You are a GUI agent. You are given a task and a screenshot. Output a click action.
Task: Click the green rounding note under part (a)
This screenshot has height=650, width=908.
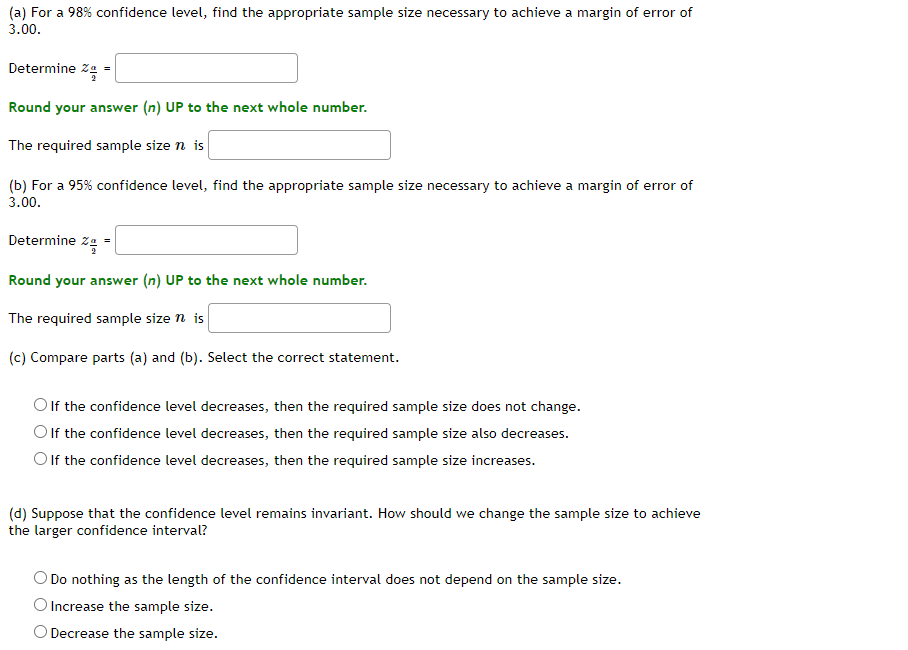(x=188, y=108)
